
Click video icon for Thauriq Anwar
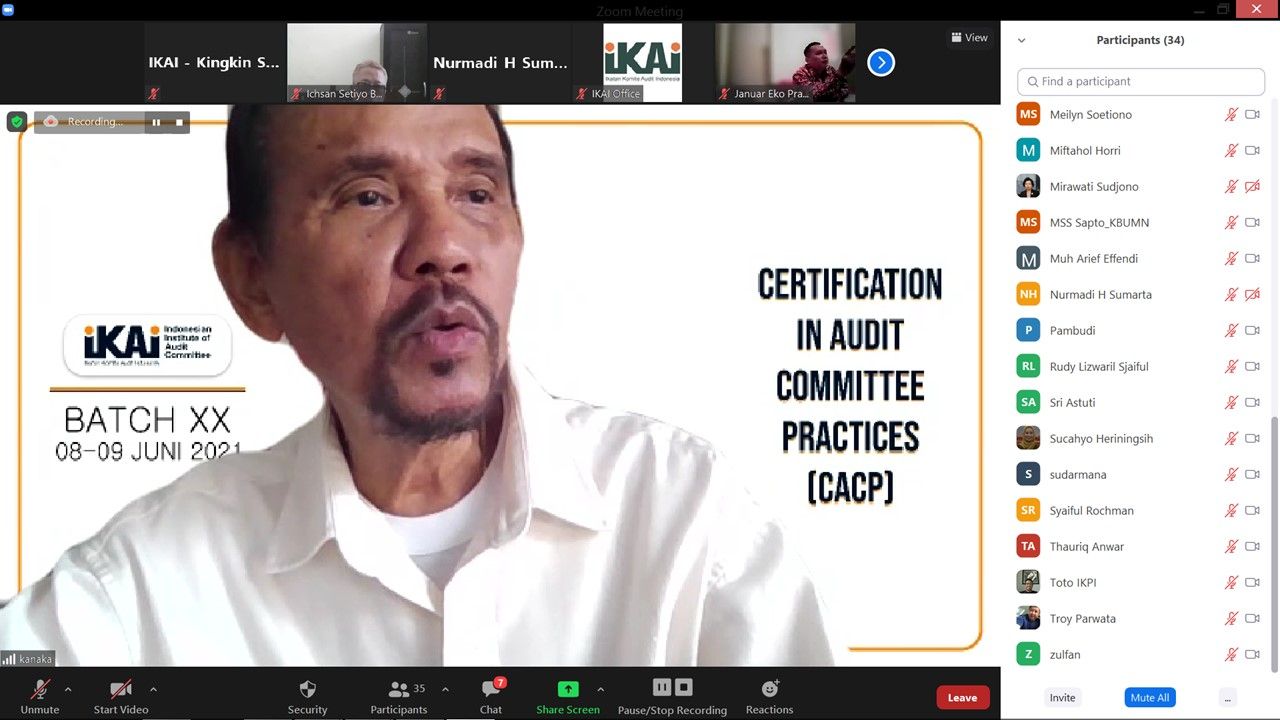1252,547
